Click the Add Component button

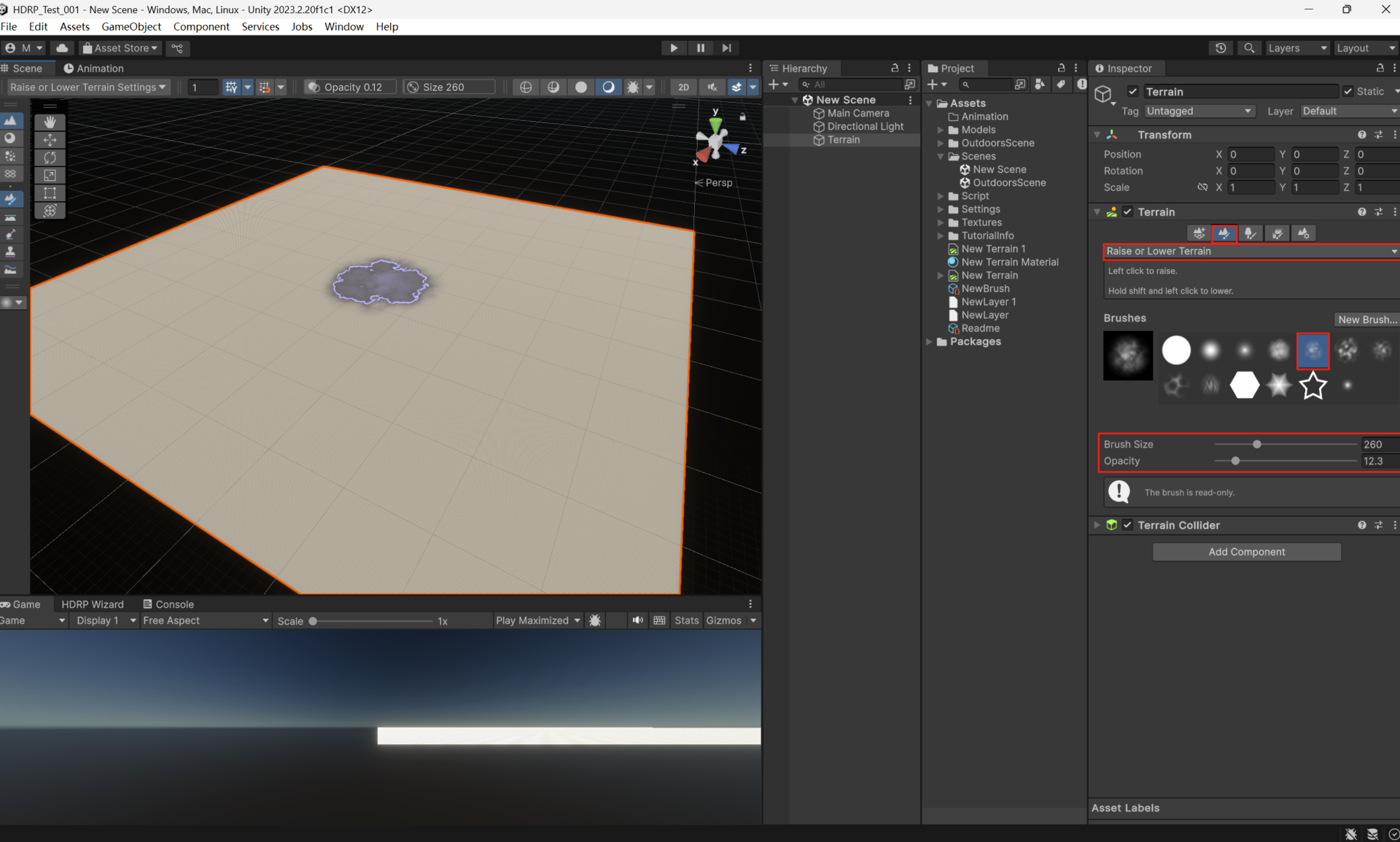(x=1246, y=552)
